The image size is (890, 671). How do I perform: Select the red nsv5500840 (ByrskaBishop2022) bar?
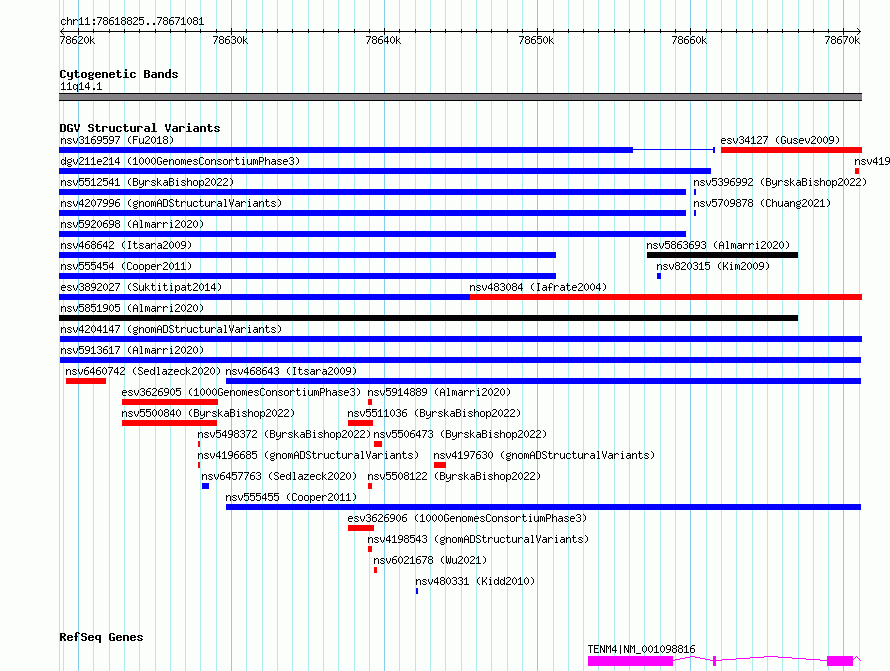[x=169, y=423]
